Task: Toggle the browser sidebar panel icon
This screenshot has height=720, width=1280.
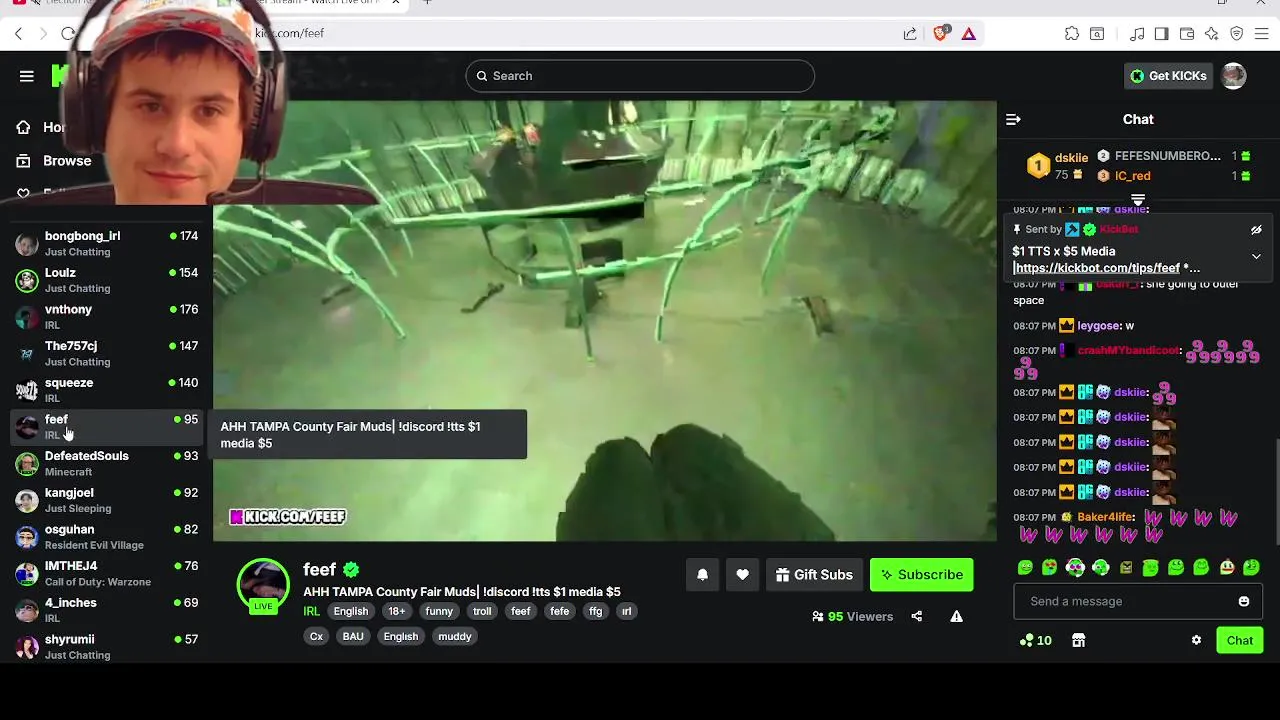Action: (1161, 34)
